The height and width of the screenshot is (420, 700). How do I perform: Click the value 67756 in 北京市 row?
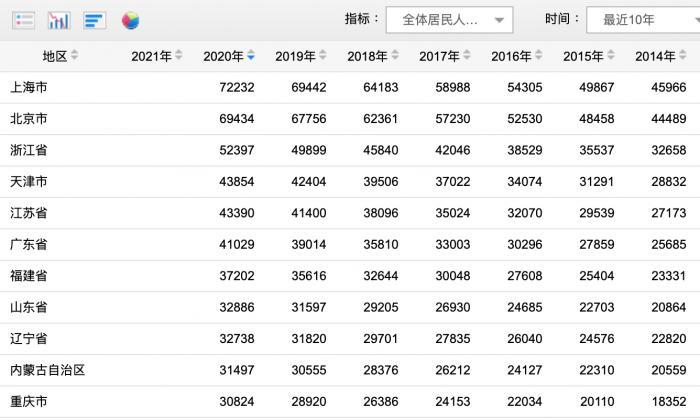click(309, 119)
